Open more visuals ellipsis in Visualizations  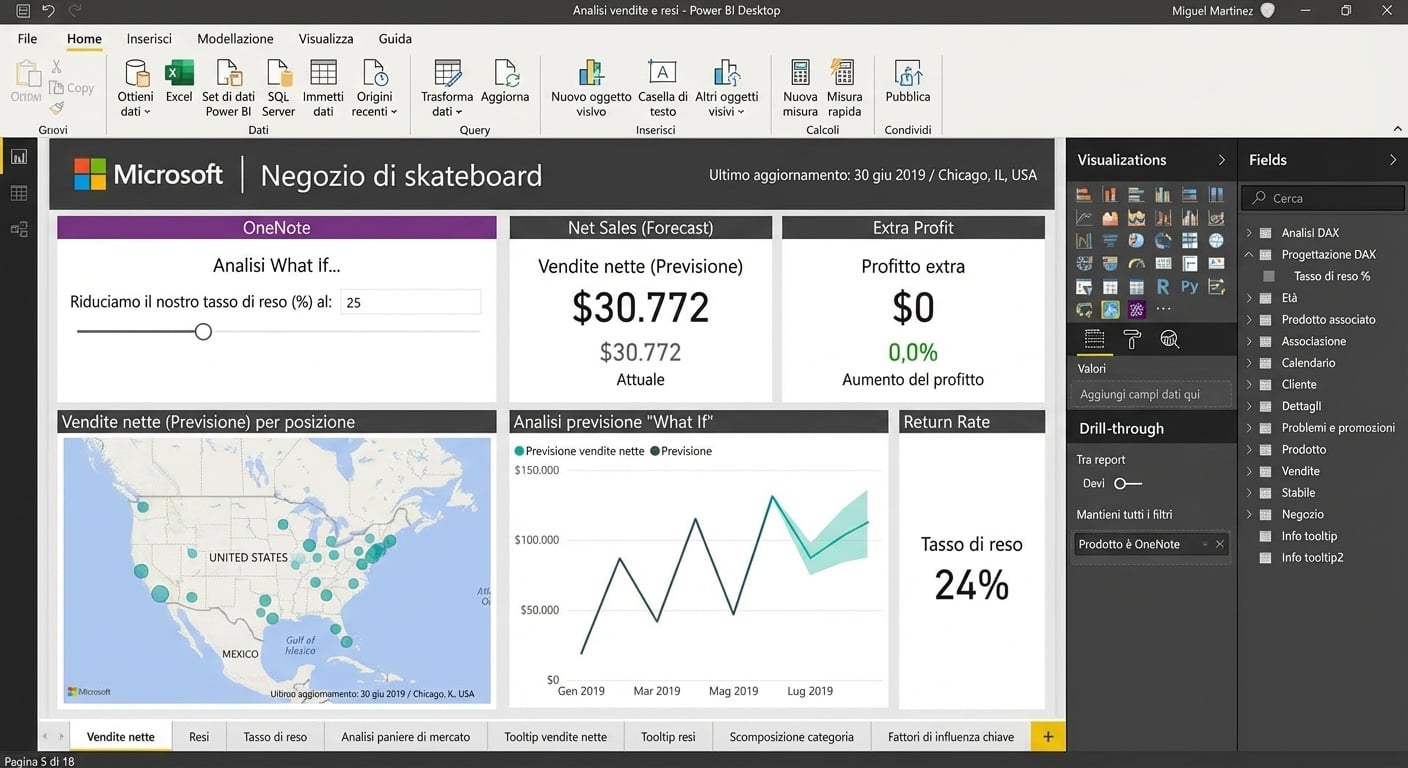1163,310
